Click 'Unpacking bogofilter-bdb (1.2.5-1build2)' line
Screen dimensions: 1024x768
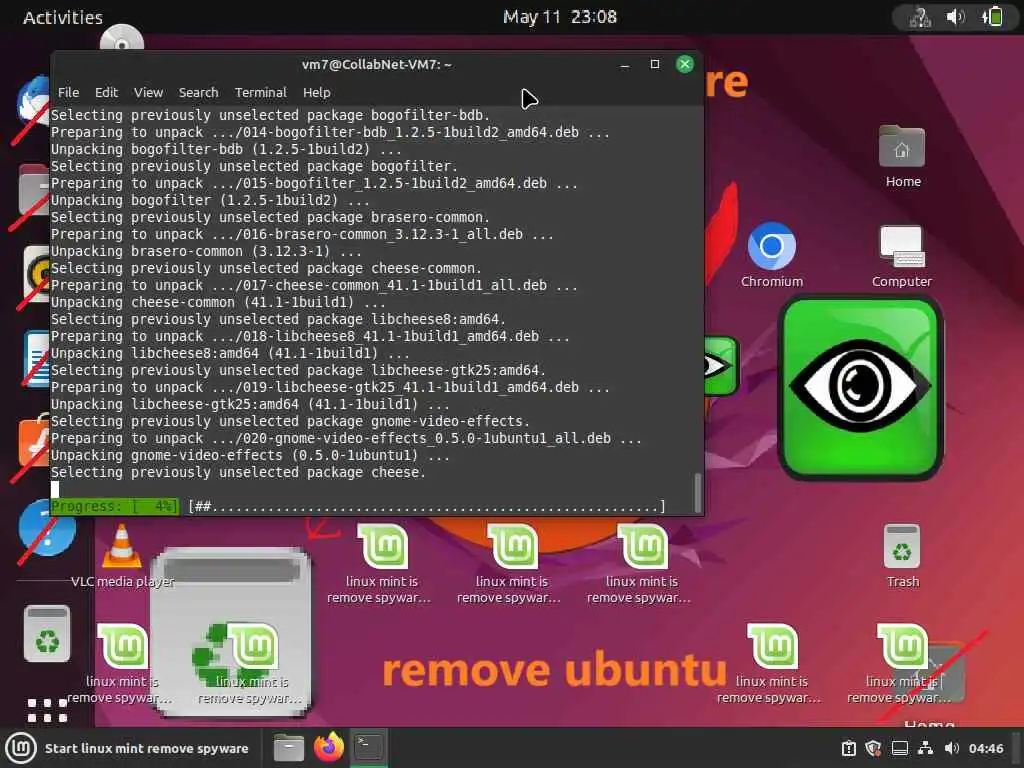pyautogui.click(x=226, y=149)
